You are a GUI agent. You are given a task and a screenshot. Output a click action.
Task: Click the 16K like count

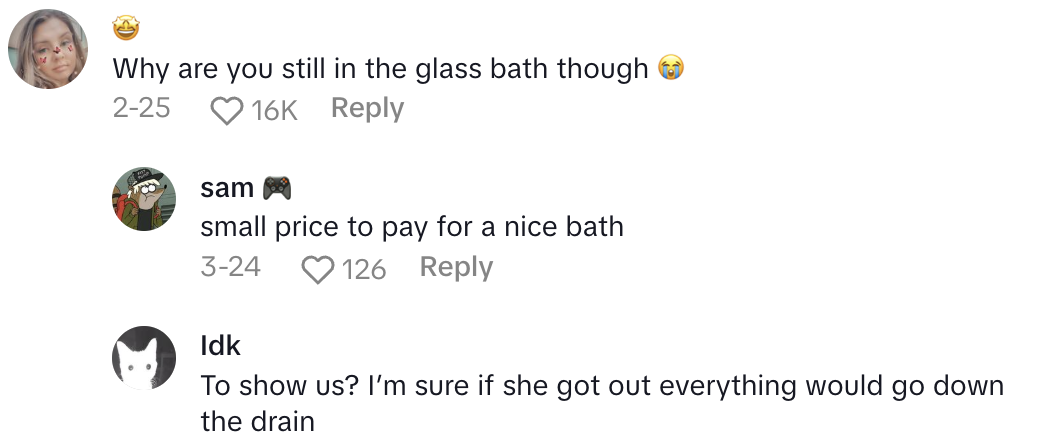275,110
